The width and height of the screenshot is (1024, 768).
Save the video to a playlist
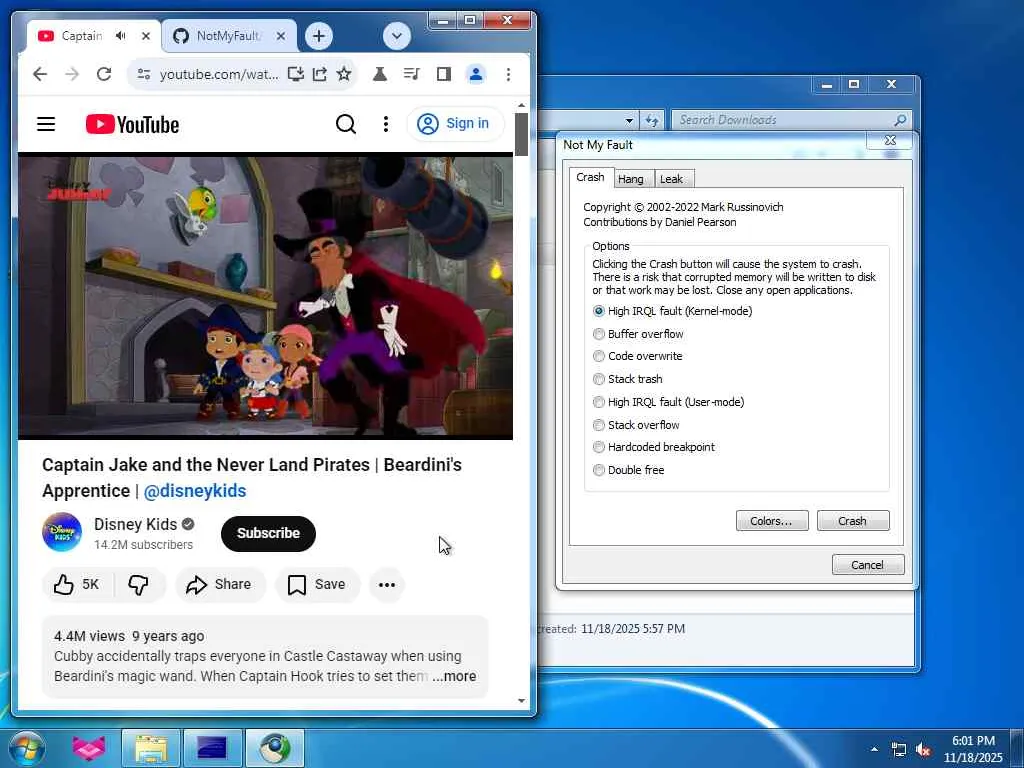(x=317, y=584)
